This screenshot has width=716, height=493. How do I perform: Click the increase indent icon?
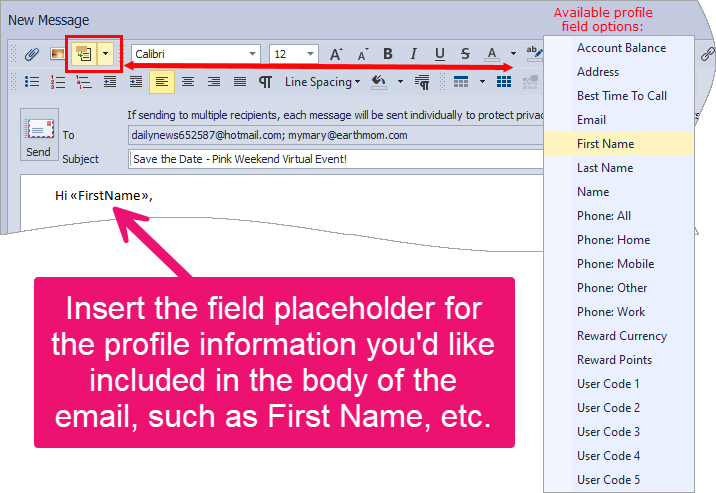click(x=136, y=82)
